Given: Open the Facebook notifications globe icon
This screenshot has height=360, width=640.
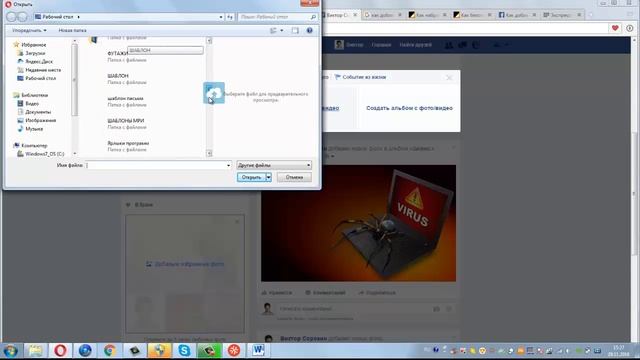Looking at the screenshot, I should (476, 45).
